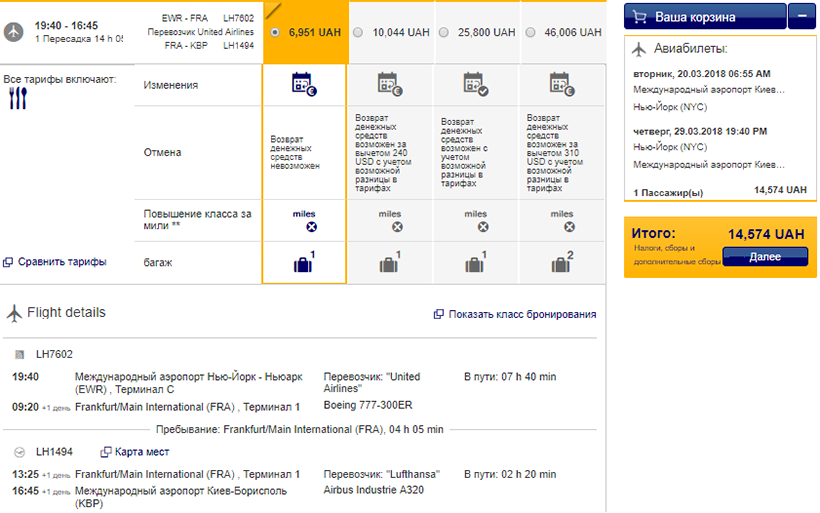Select the 6,951 UAH fare radio button
The height and width of the screenshot is (513, 820).
click(x=275, y=32)
